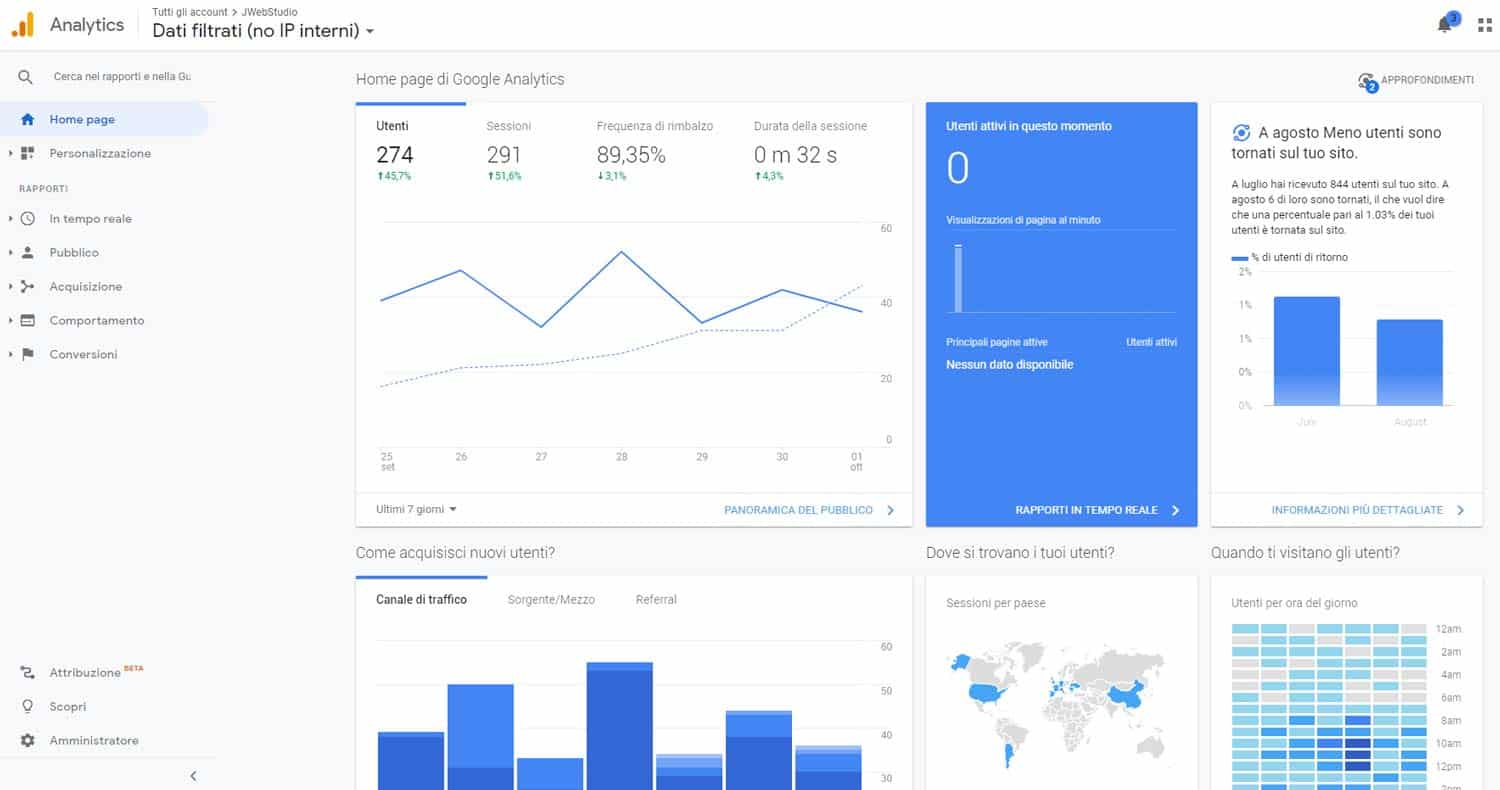Click the Pubblico person icon
This screenshot has height=790, width=1500.
(x=27, y=252)
